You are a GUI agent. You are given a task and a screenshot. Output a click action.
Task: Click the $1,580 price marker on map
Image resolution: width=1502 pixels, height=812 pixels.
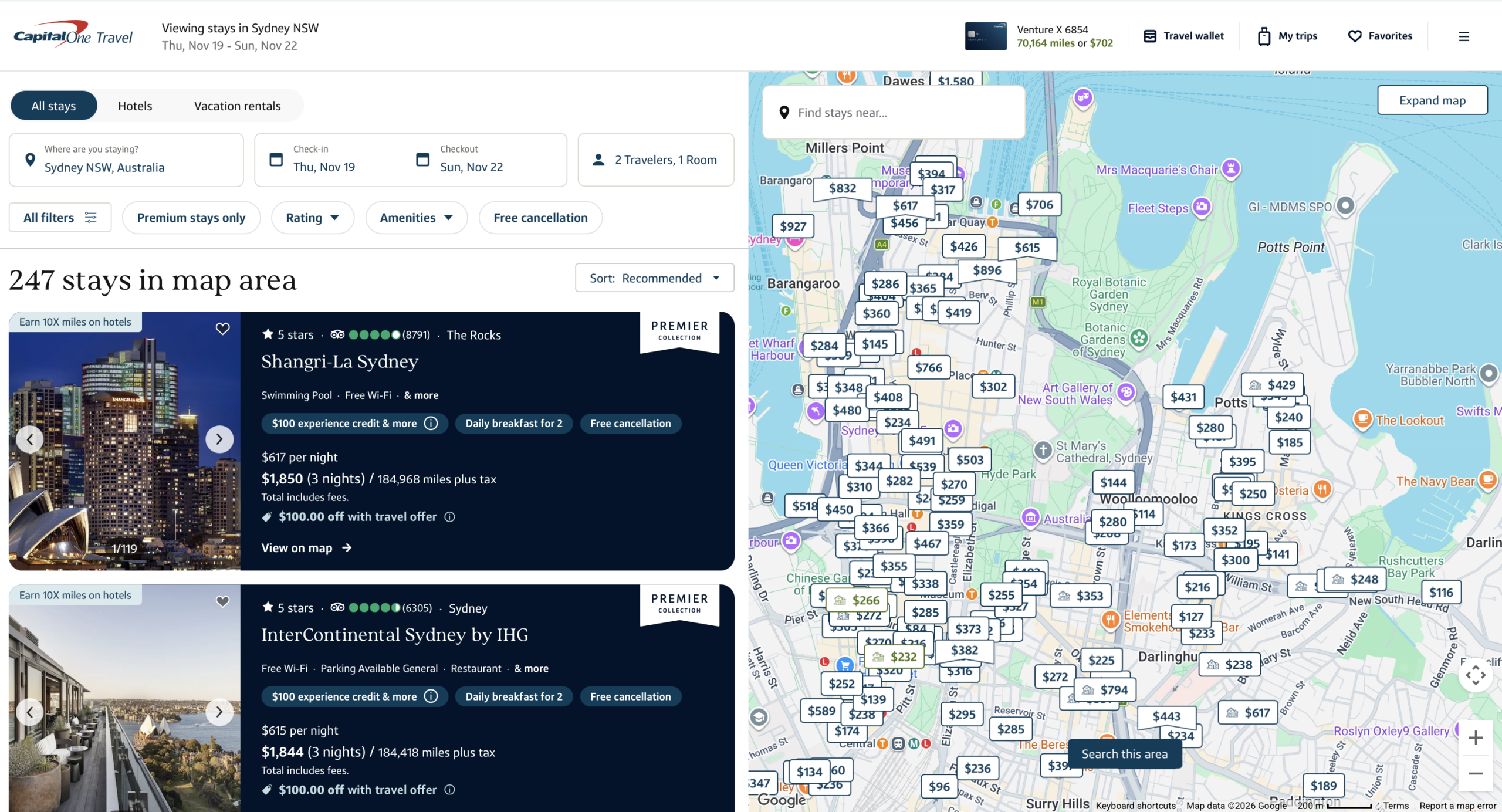955,80
